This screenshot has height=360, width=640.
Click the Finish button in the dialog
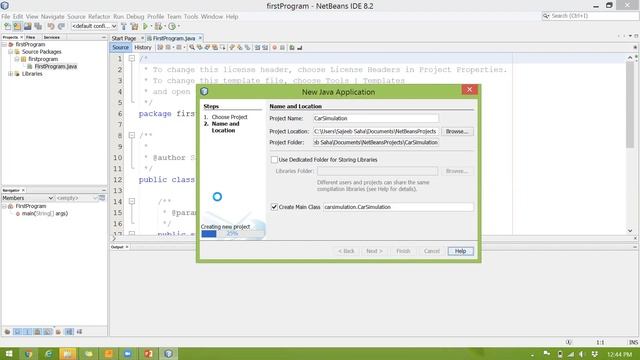tap(403, 251)
